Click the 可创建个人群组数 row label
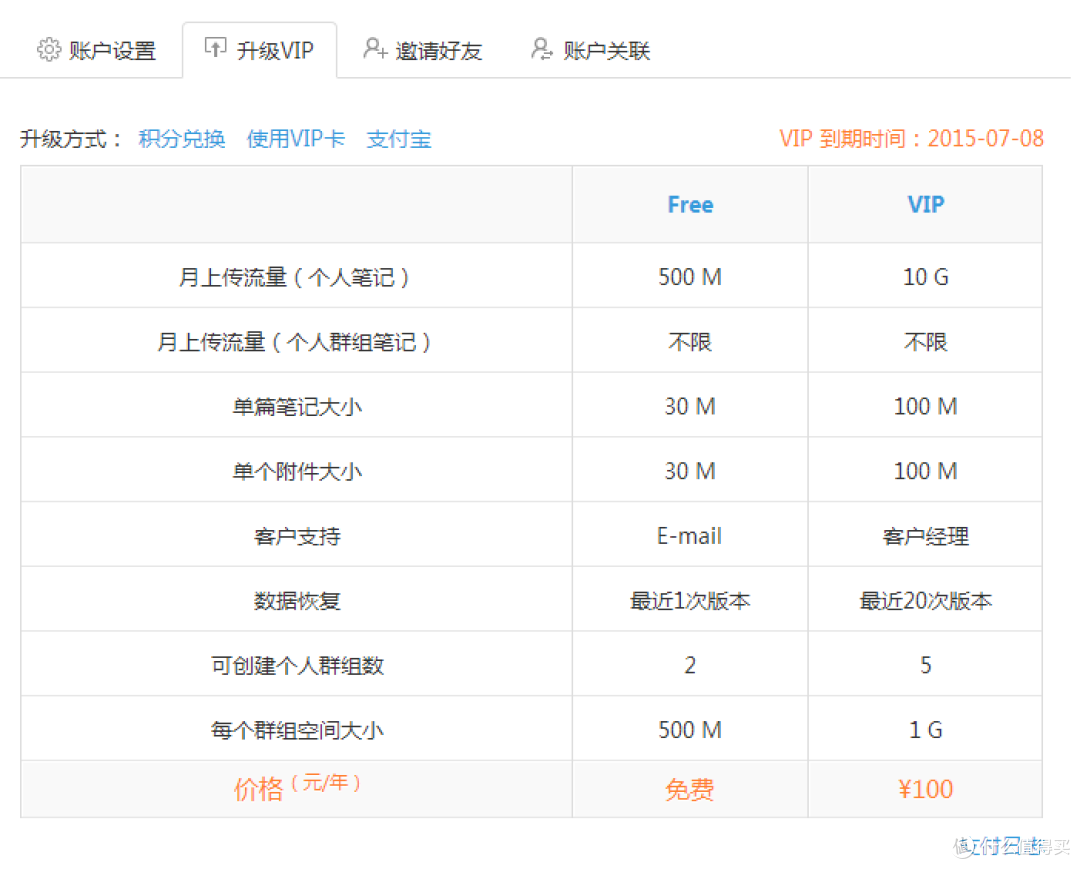 tap(297, 665)
